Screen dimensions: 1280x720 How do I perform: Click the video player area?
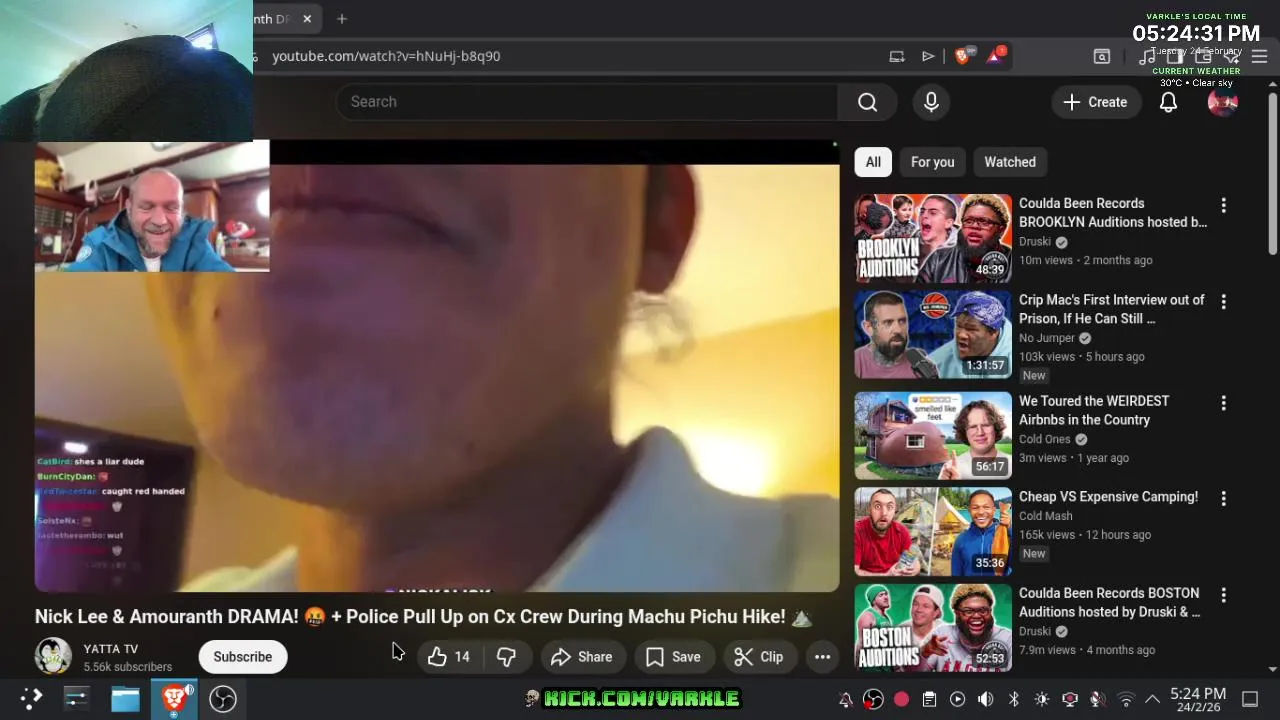(437, 366)
